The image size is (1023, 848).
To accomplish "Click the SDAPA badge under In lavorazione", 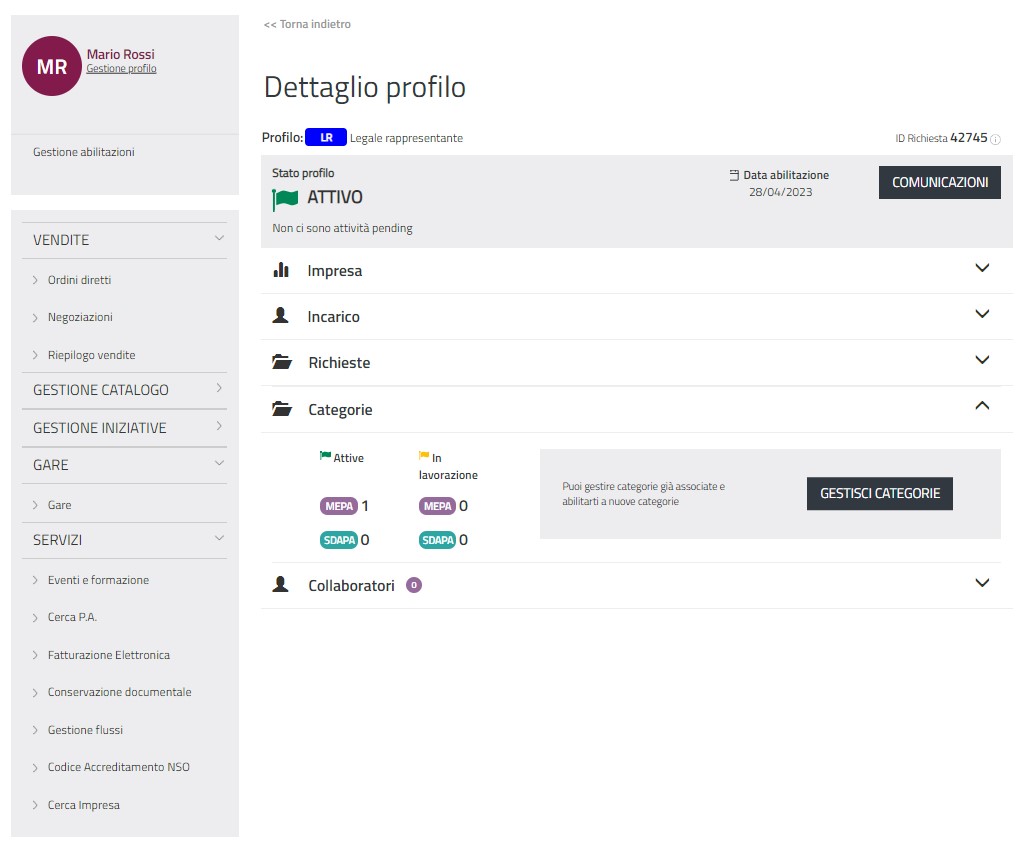I will tap(437, 540).
